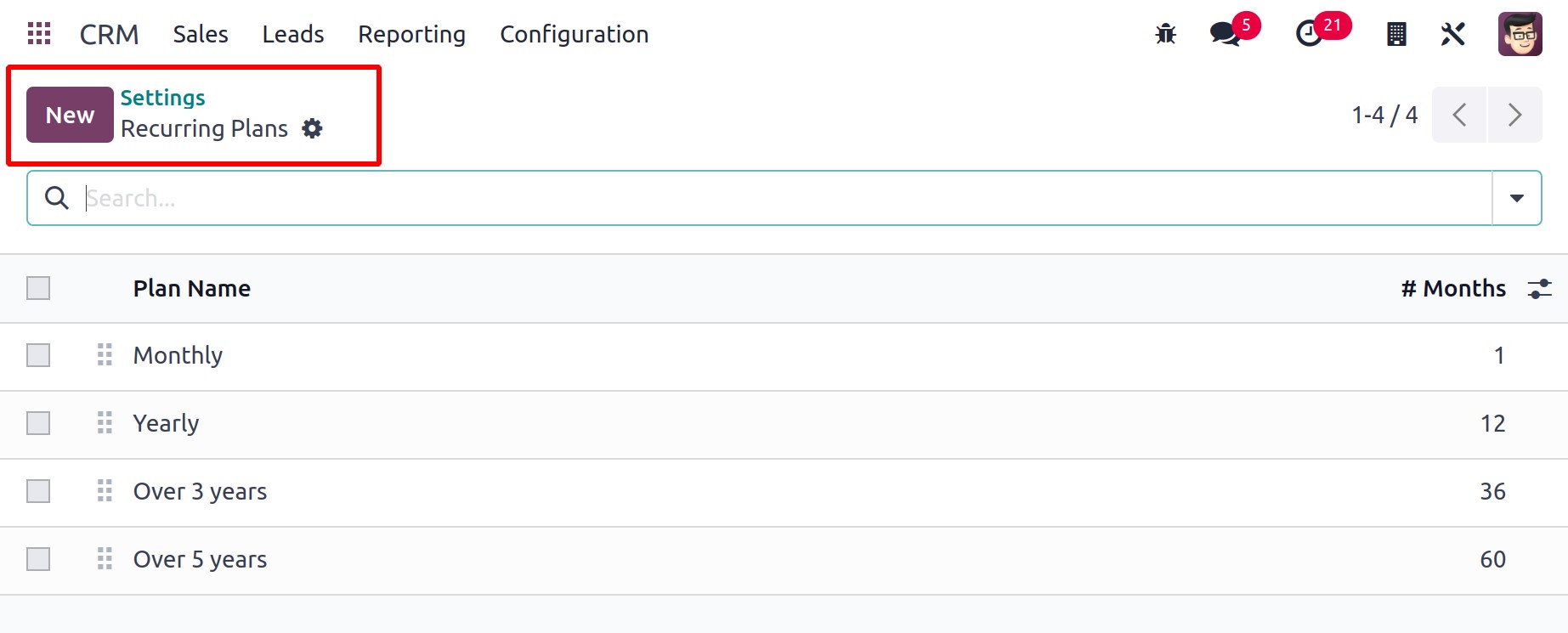The image size is (1568, 633).
Task: Go to next page arrow
Action: click(1514, 115)
